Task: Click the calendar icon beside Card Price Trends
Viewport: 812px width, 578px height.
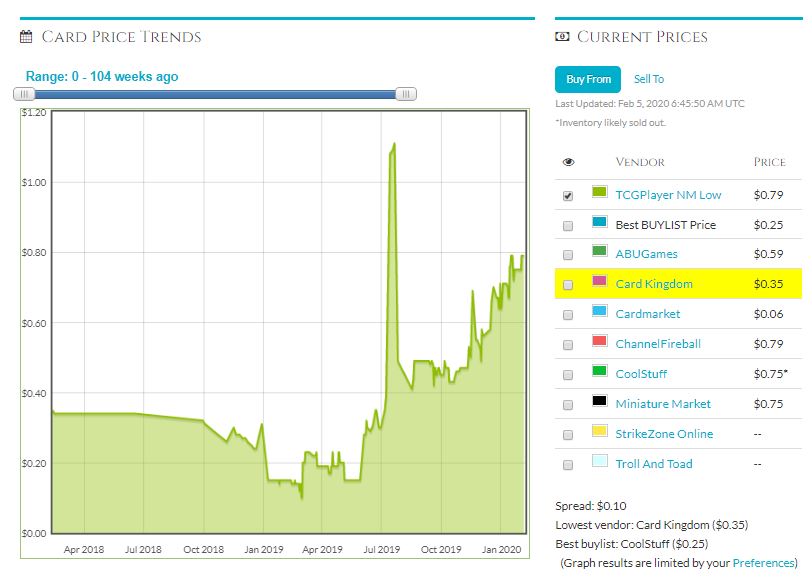Action: (x=26, y=37)
